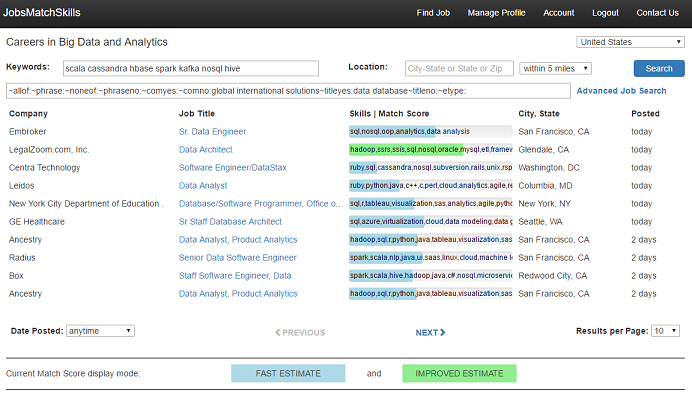Open the Contact Us page
Image resolution: width=692 pixels, height=395 pixels.
coord(658,13)
